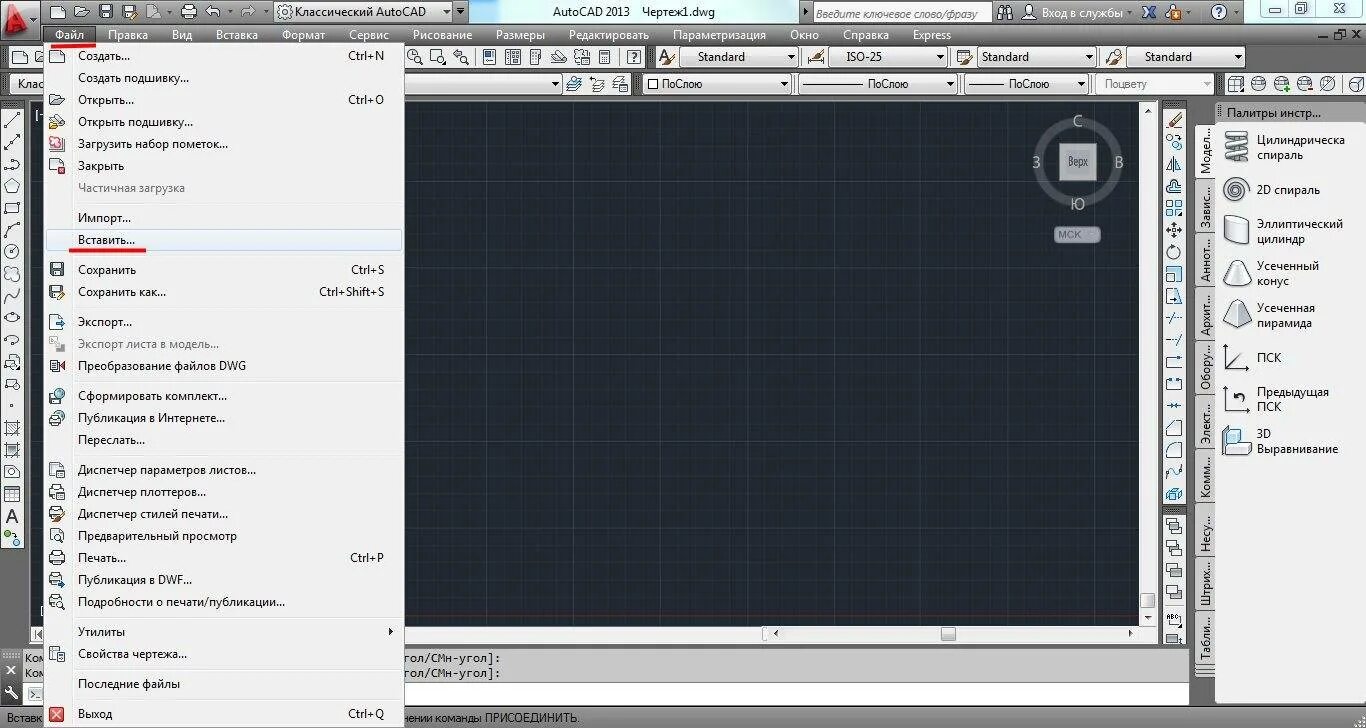Switch to the Архит... palette tab
Viewport: 1366px width, 728px height.
[x=1206, y=314]
